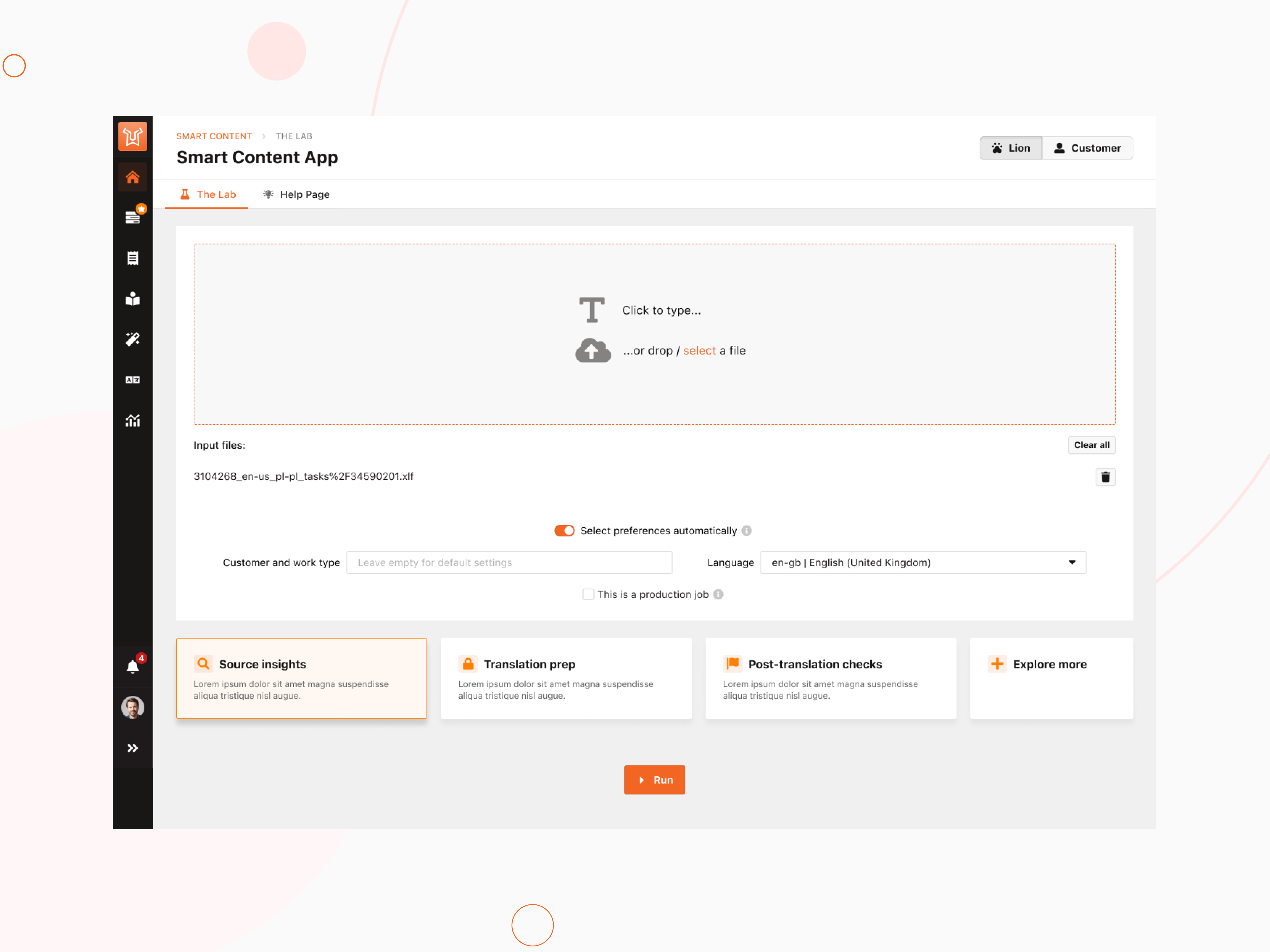1270x952 pixels.
Task: Open the Home icon in sidebar
Action: point(133,177)
